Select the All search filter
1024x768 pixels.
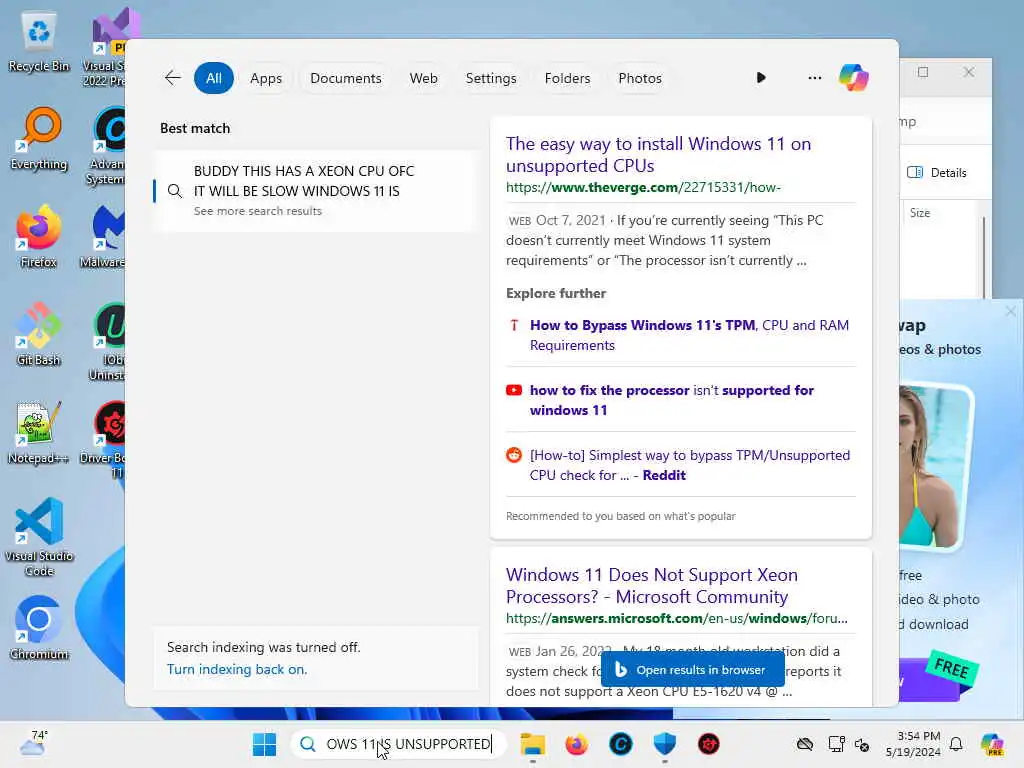tap(214, 78)
